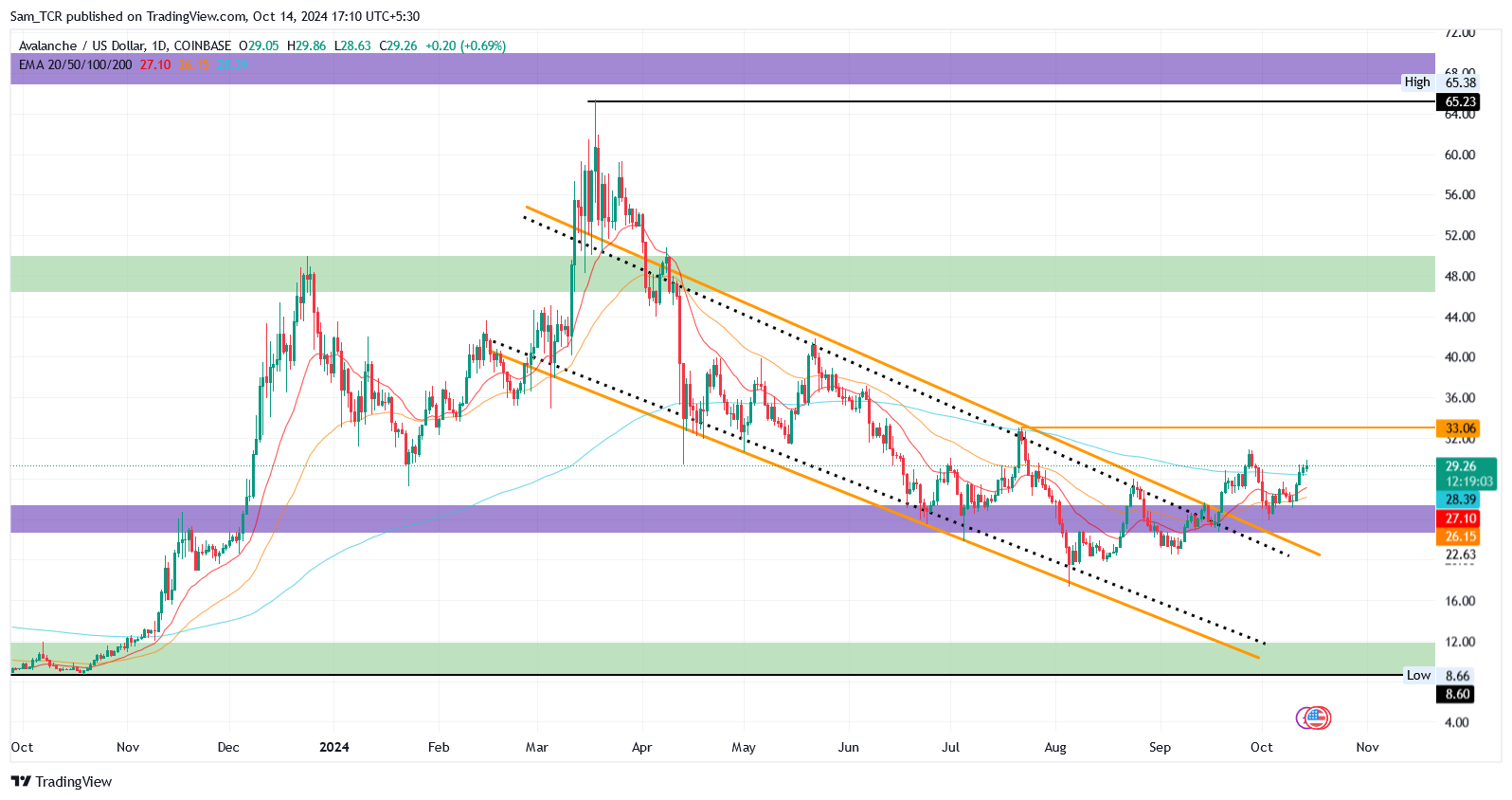Click the High 65.38 marker label
Viewport: 1512px width, 800px height.
click(x=1440, y=82)
